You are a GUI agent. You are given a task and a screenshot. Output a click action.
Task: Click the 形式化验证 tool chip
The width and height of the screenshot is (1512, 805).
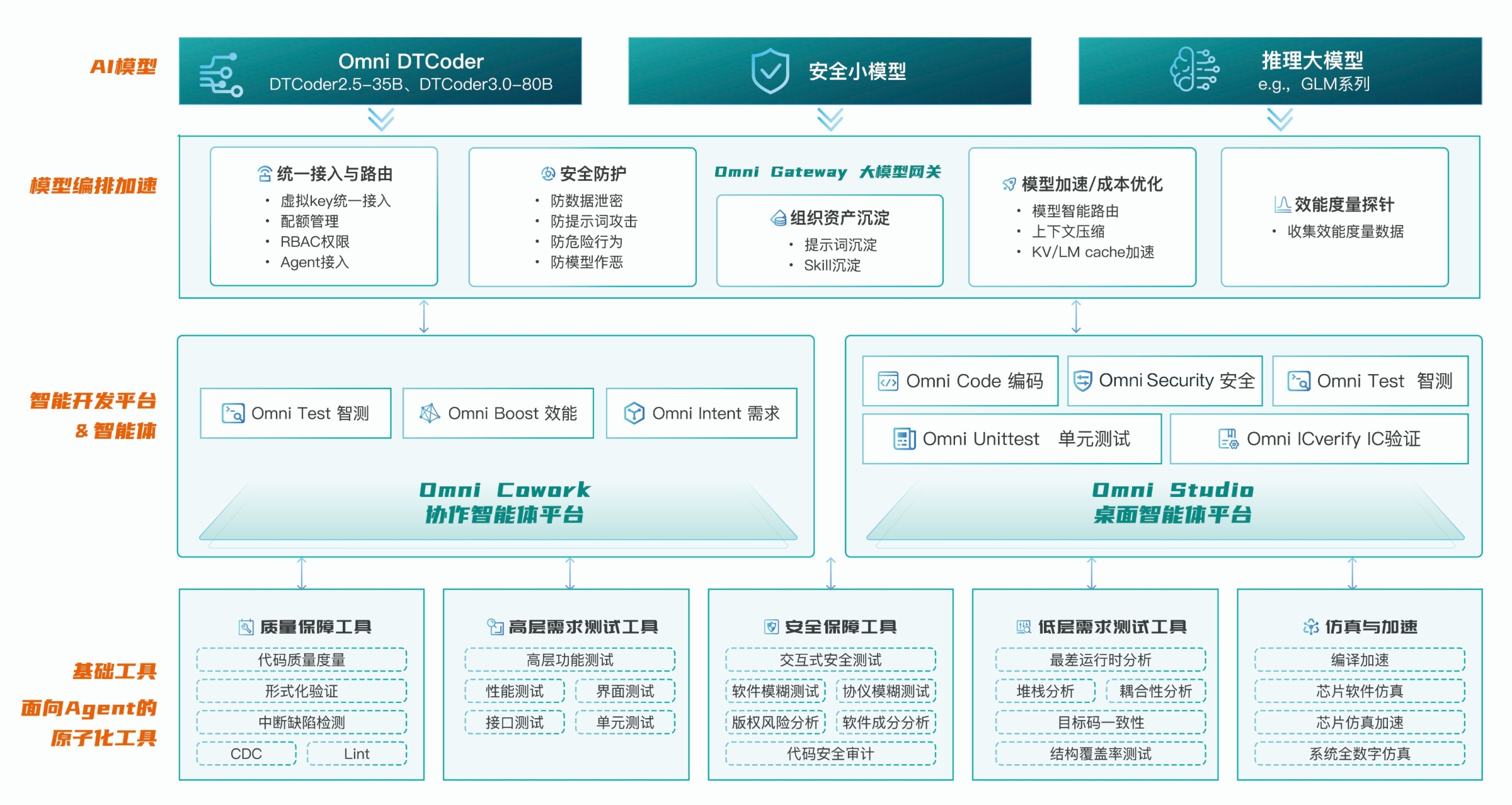click(302, 691)
